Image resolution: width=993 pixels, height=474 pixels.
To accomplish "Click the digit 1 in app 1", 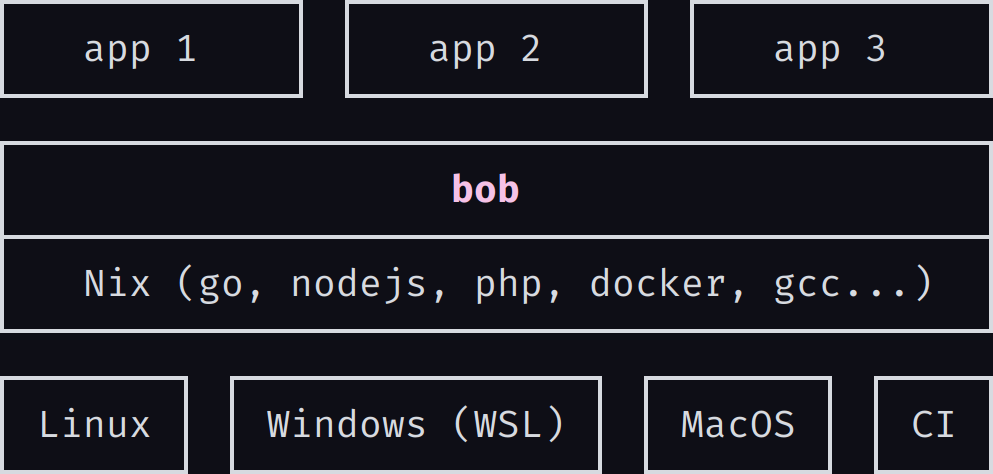I will point(187,49).
